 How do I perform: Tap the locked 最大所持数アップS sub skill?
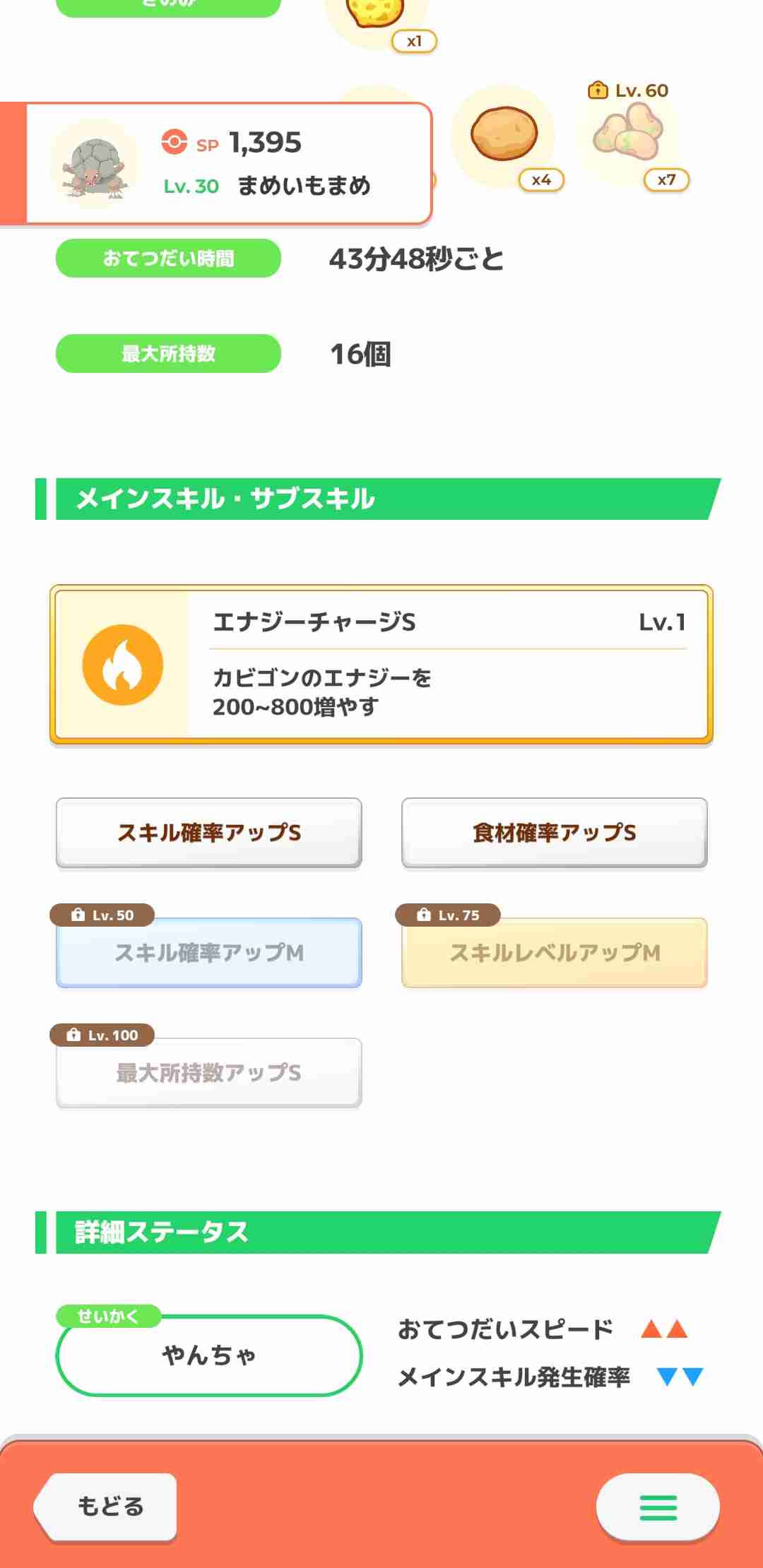point(209,1073)
